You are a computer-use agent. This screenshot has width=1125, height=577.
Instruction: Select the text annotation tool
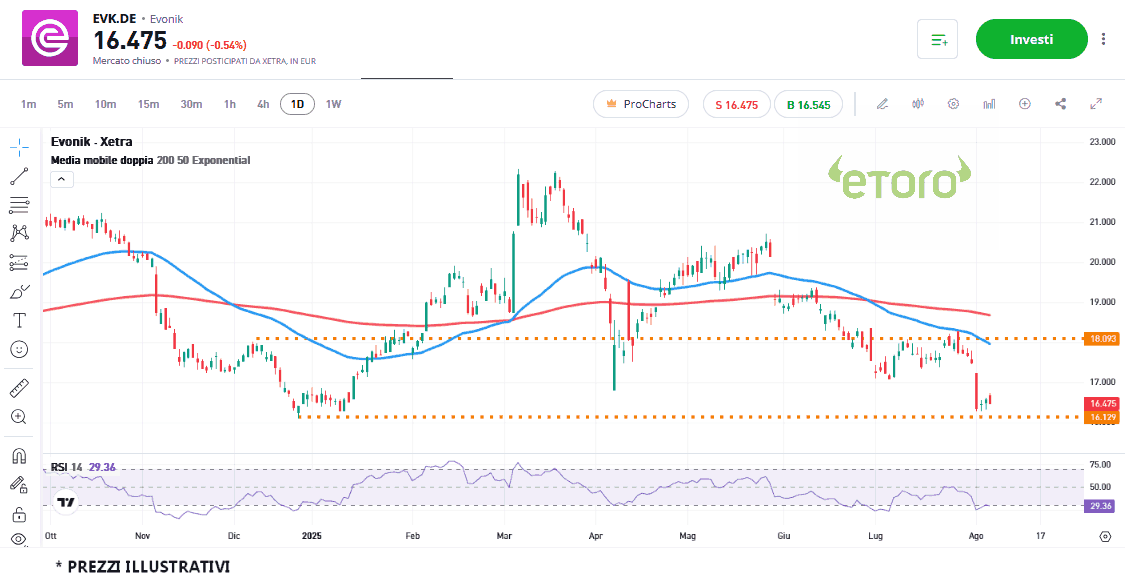coord(19,320)
